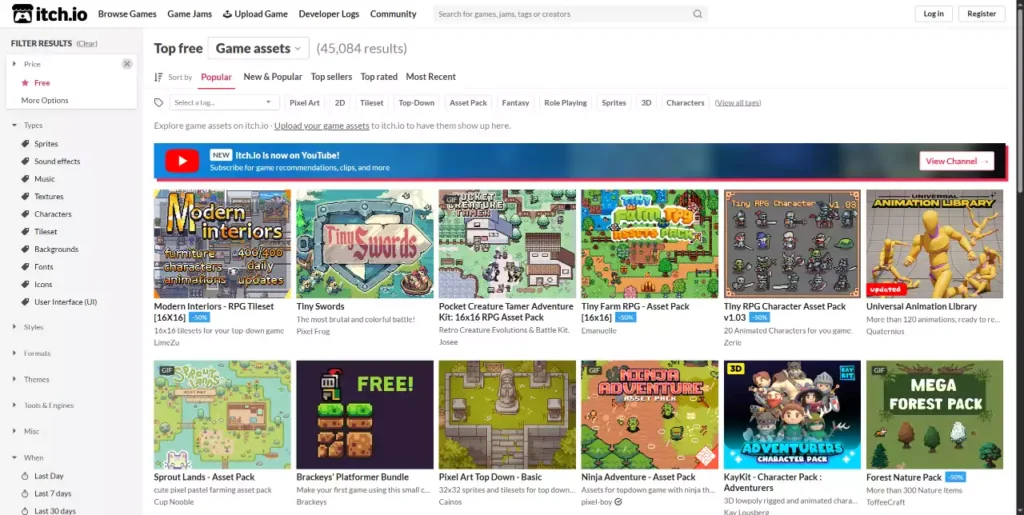This screenshot has width=1024, height=515.
Task: Select the Free price filter
Action: tap(42, 83)
